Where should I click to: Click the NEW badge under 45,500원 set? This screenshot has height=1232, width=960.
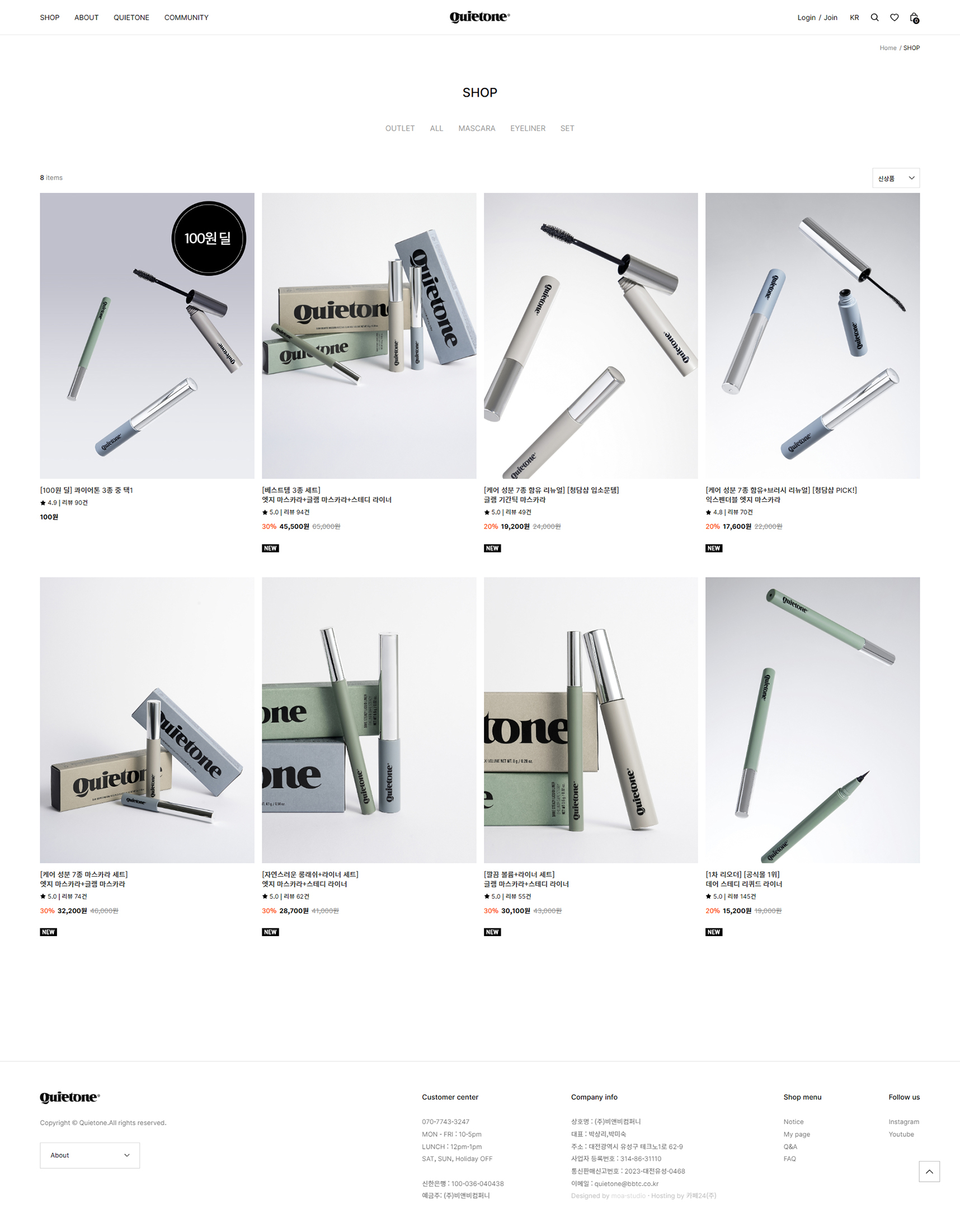270,548
